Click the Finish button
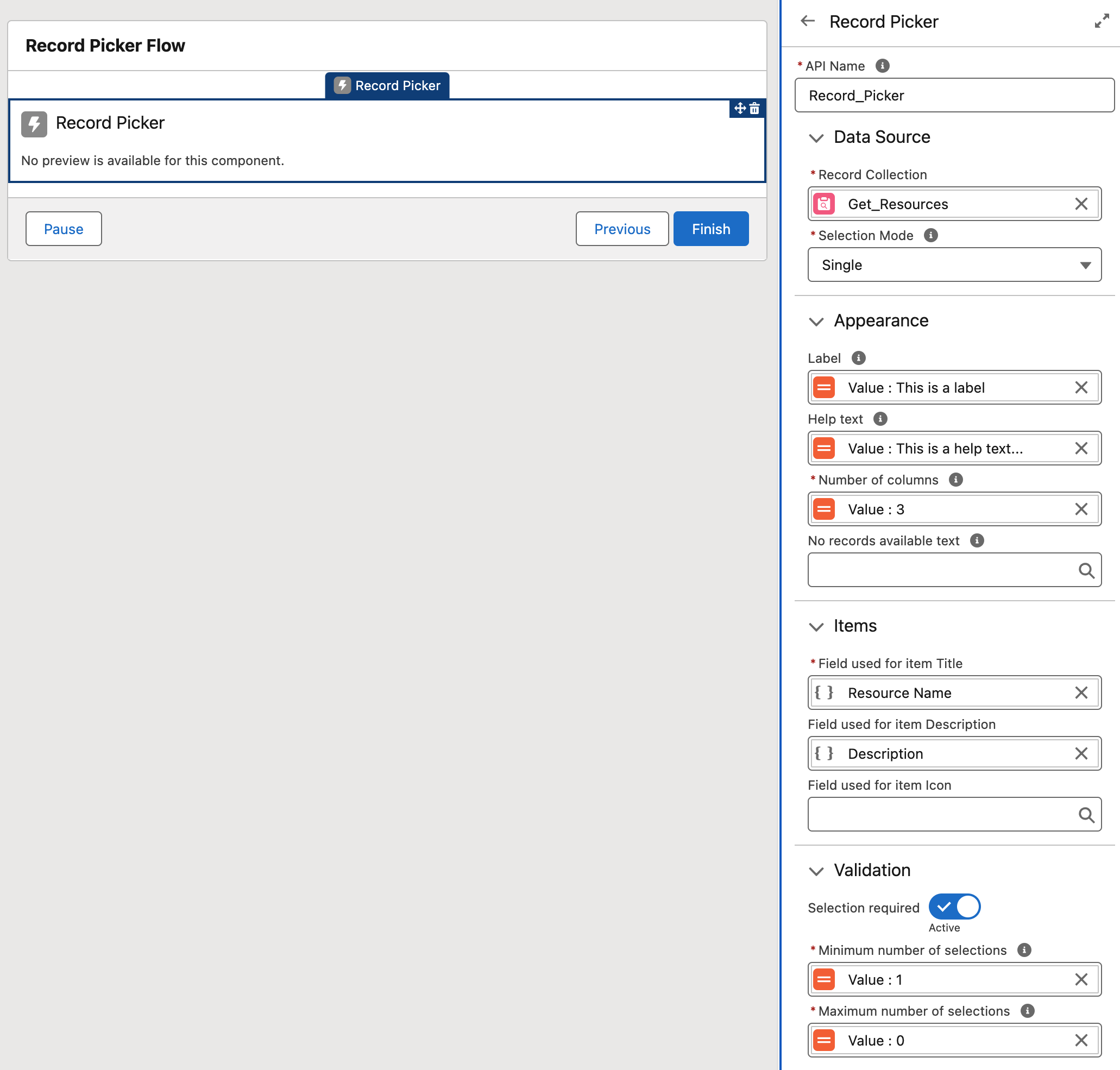Screen dimensions: 1120x1070 (710, 229)
